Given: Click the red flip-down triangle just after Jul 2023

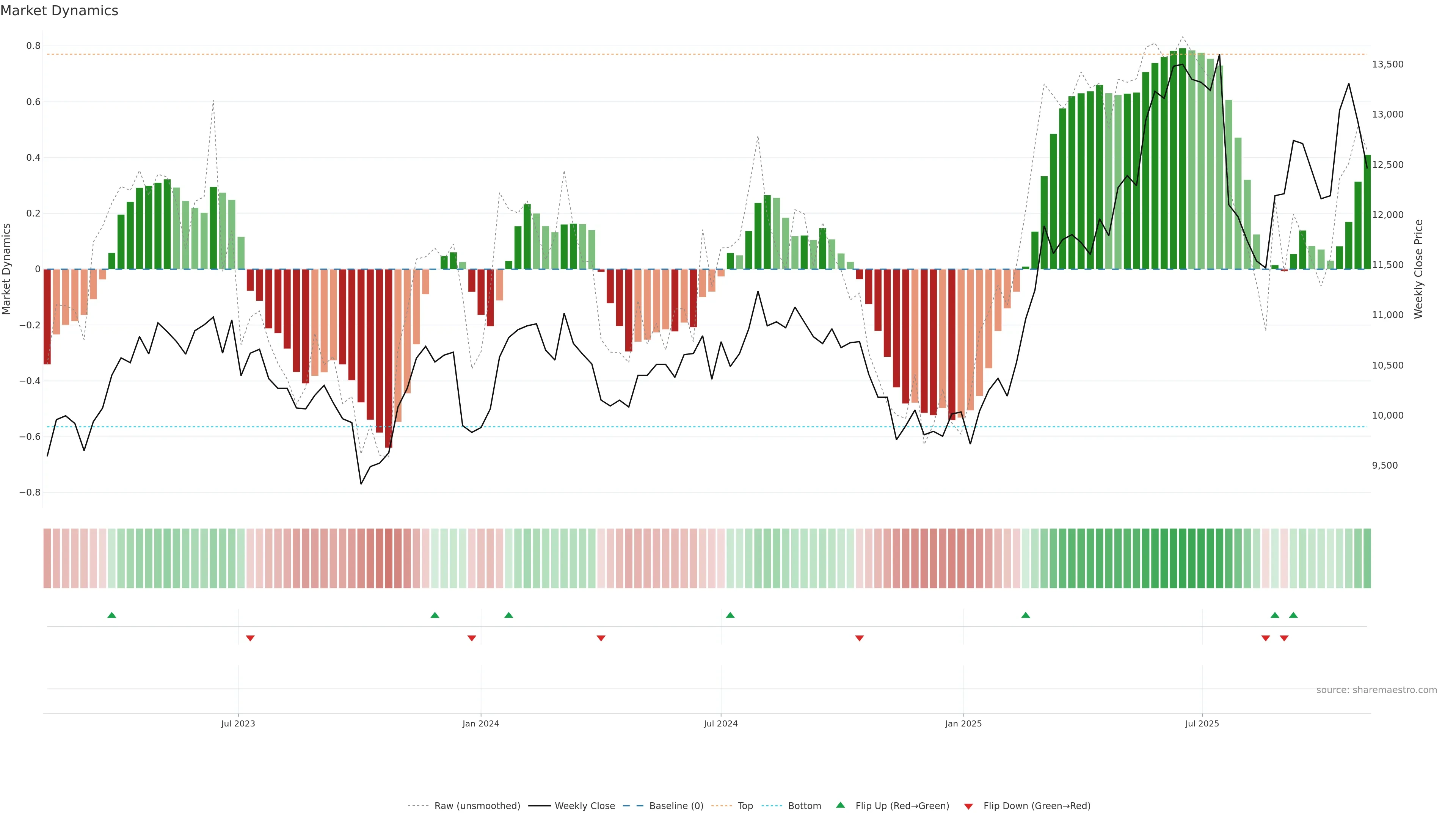Looking at the screenshot, I should (250, 638).
